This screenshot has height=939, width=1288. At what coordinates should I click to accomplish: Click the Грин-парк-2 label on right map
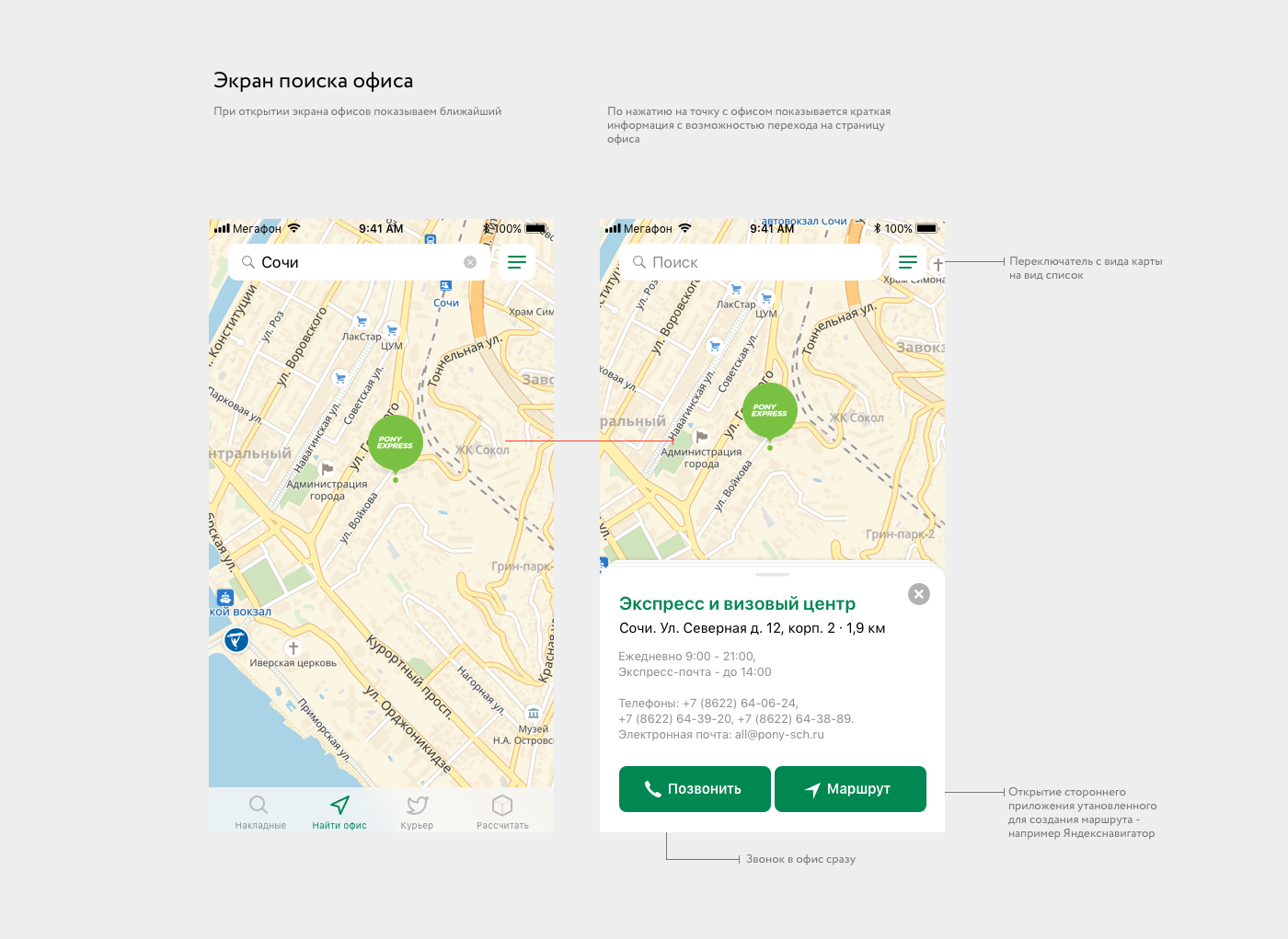tap(900, 534)
